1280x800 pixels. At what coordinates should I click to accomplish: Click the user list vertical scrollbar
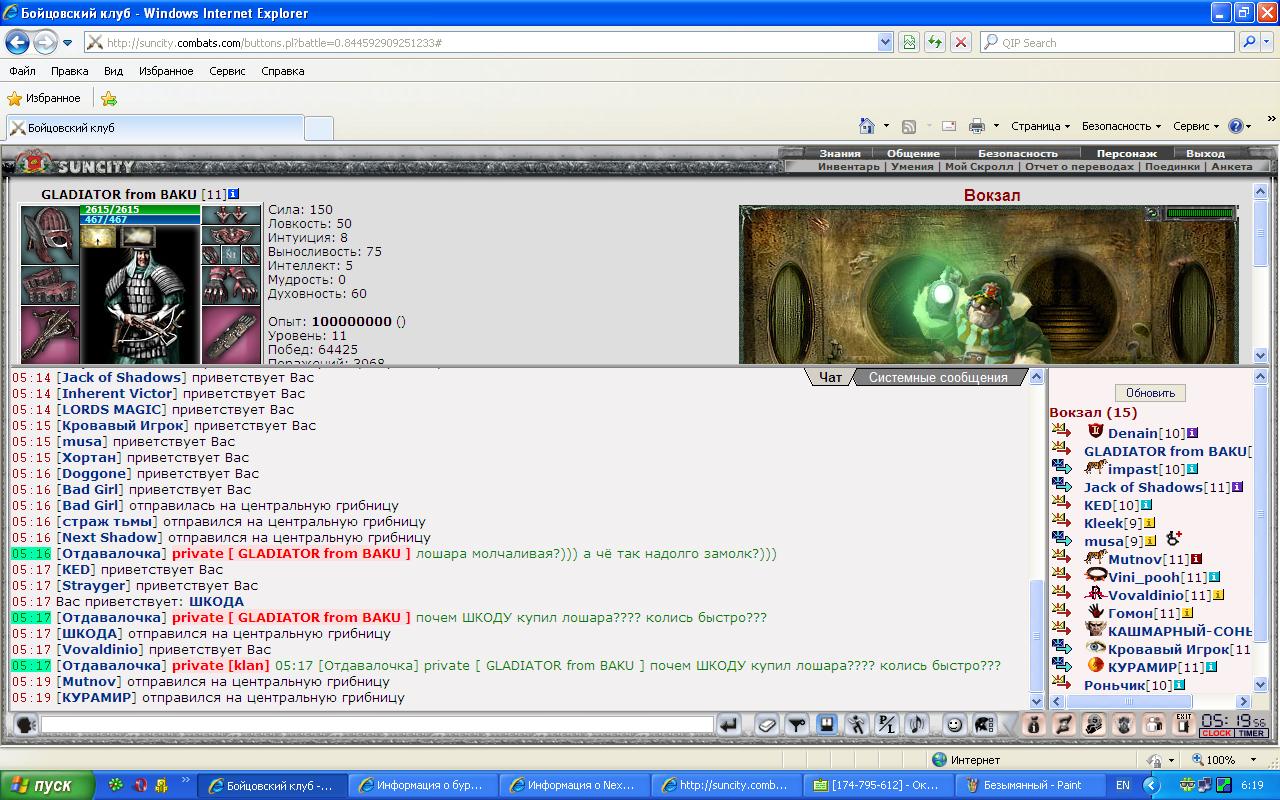click(1261, 533)
